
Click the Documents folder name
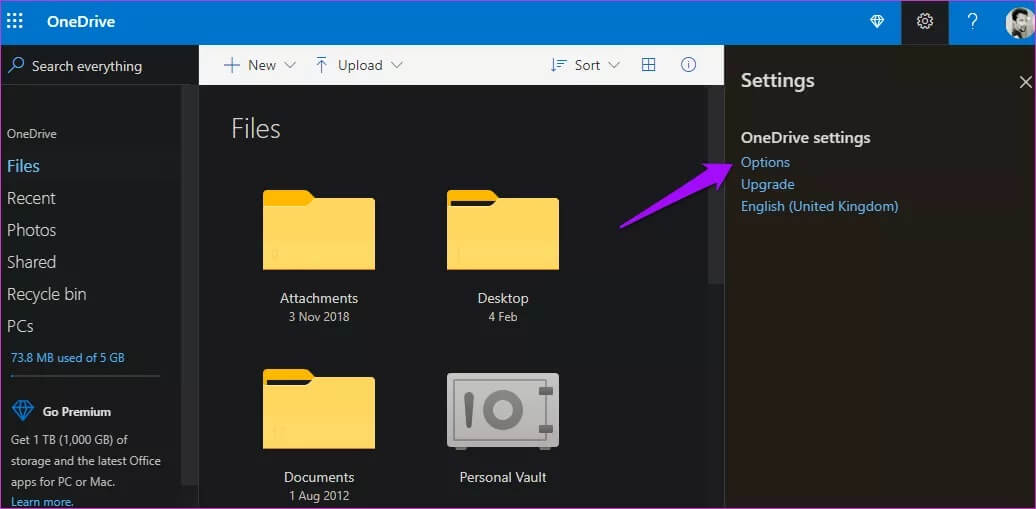tap(319, 477)
